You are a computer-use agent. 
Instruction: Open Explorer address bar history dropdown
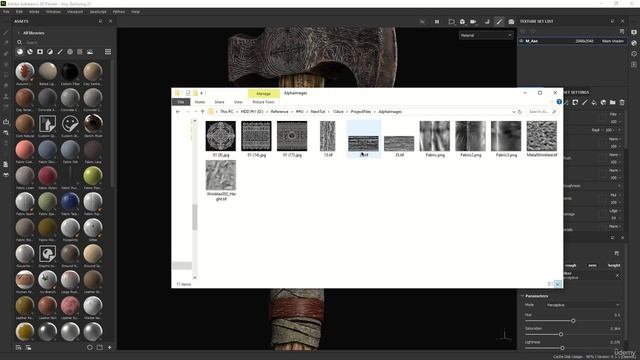click(x=513, y=111)
